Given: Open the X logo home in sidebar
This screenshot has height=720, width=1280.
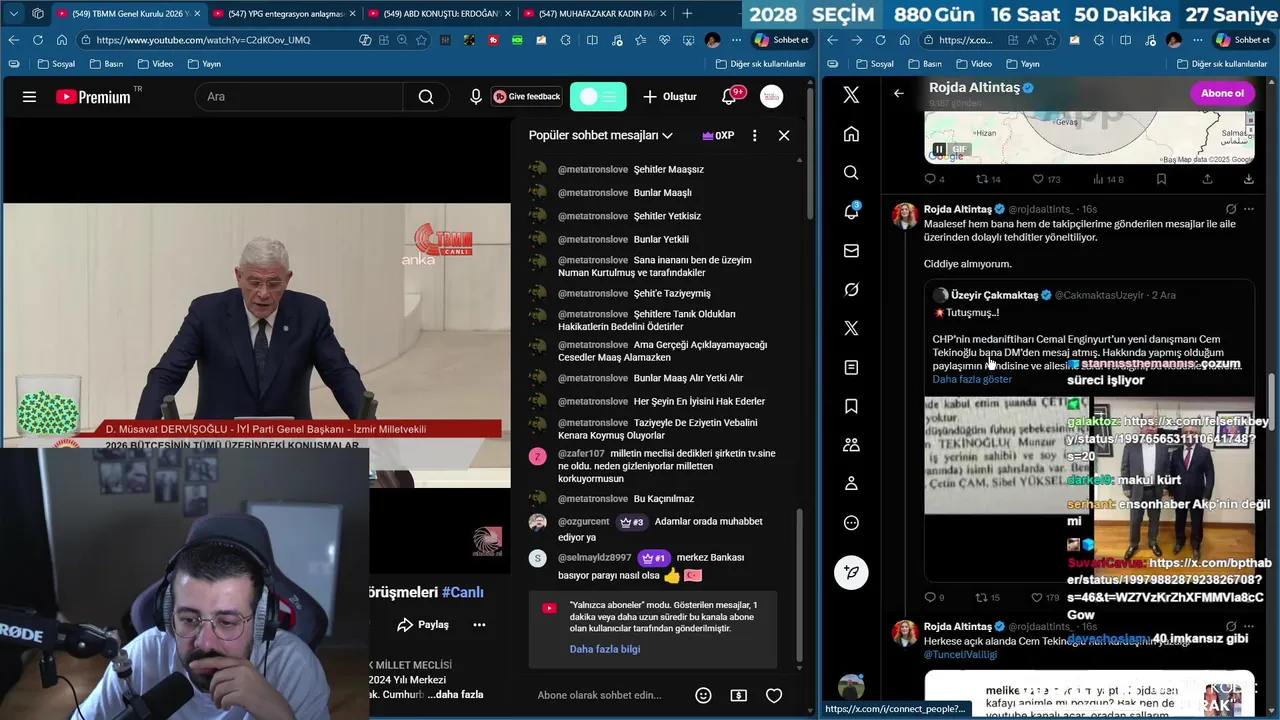Looking at the screenshot, I should (851, 95).
